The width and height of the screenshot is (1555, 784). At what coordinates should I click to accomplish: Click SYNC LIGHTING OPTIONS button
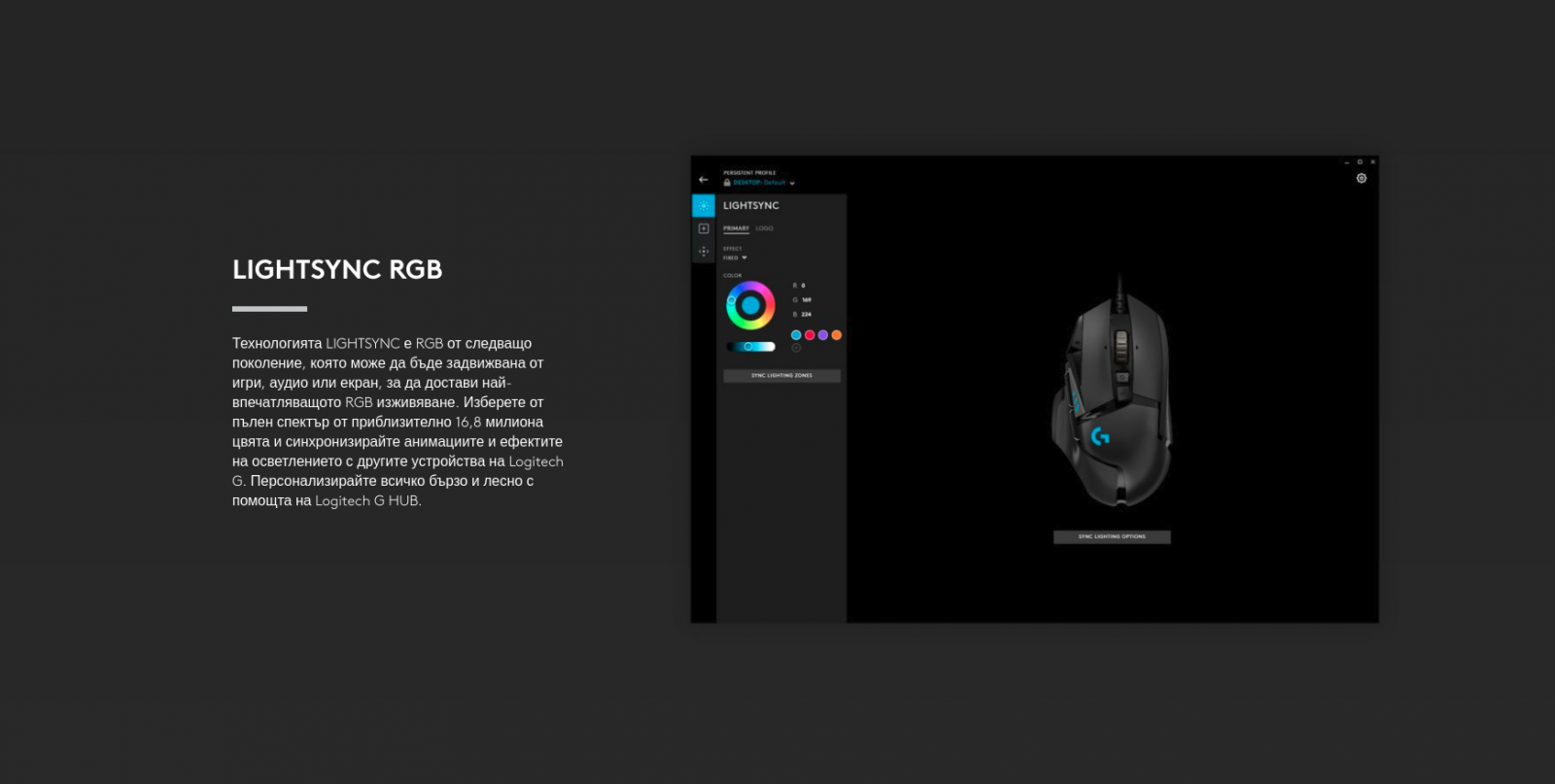pyautogui.click(x=1112, y=536)
